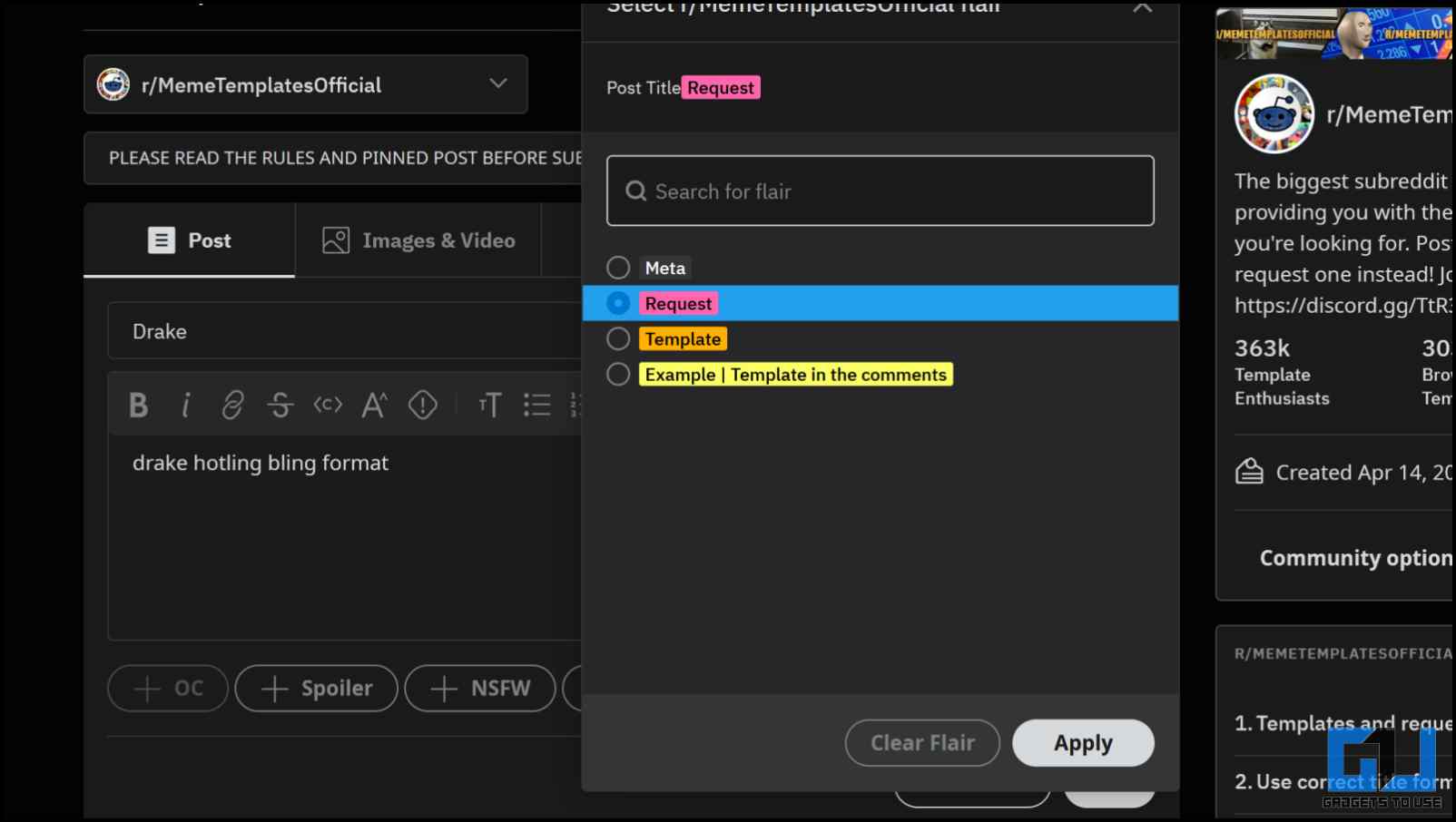Expand rule 1 Templates and requests
The height and width of the screenshot is (822, 1456).
click(1343, 723)
